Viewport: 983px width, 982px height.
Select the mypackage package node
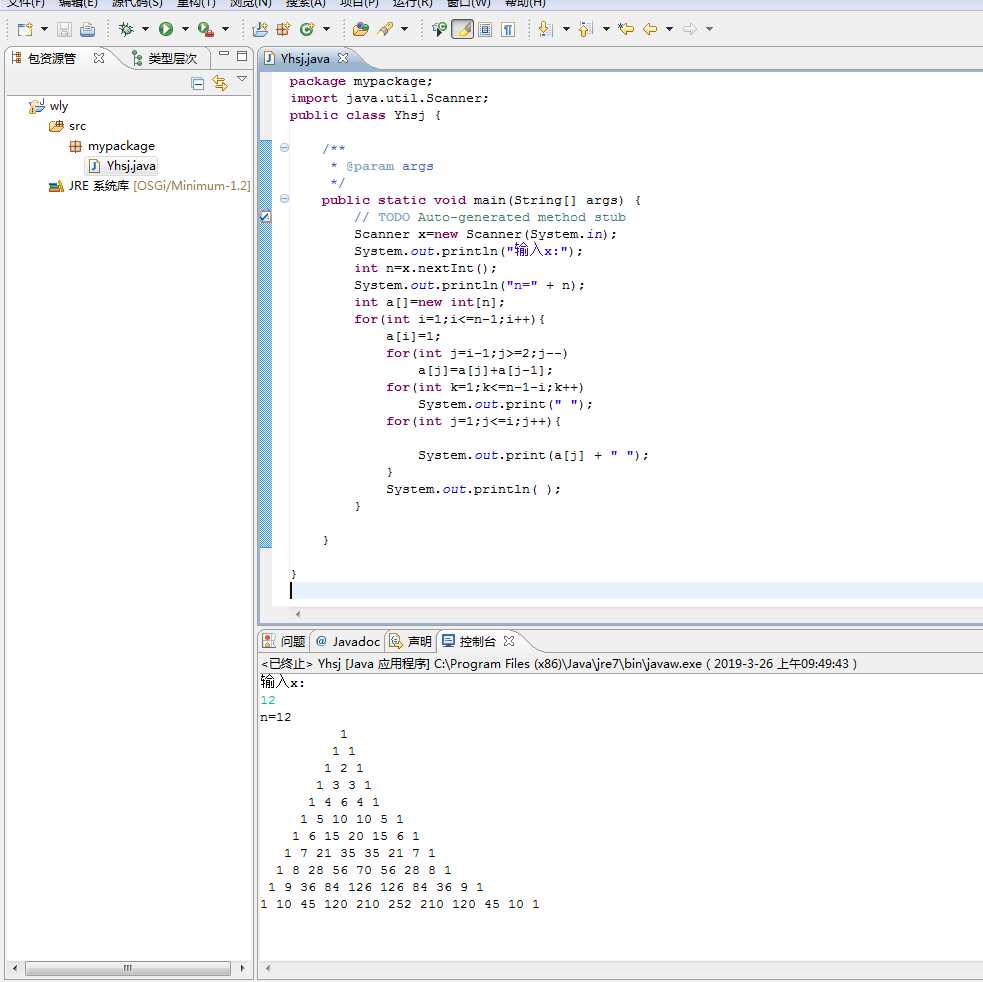pyautogui.click(x=112, y=146)
